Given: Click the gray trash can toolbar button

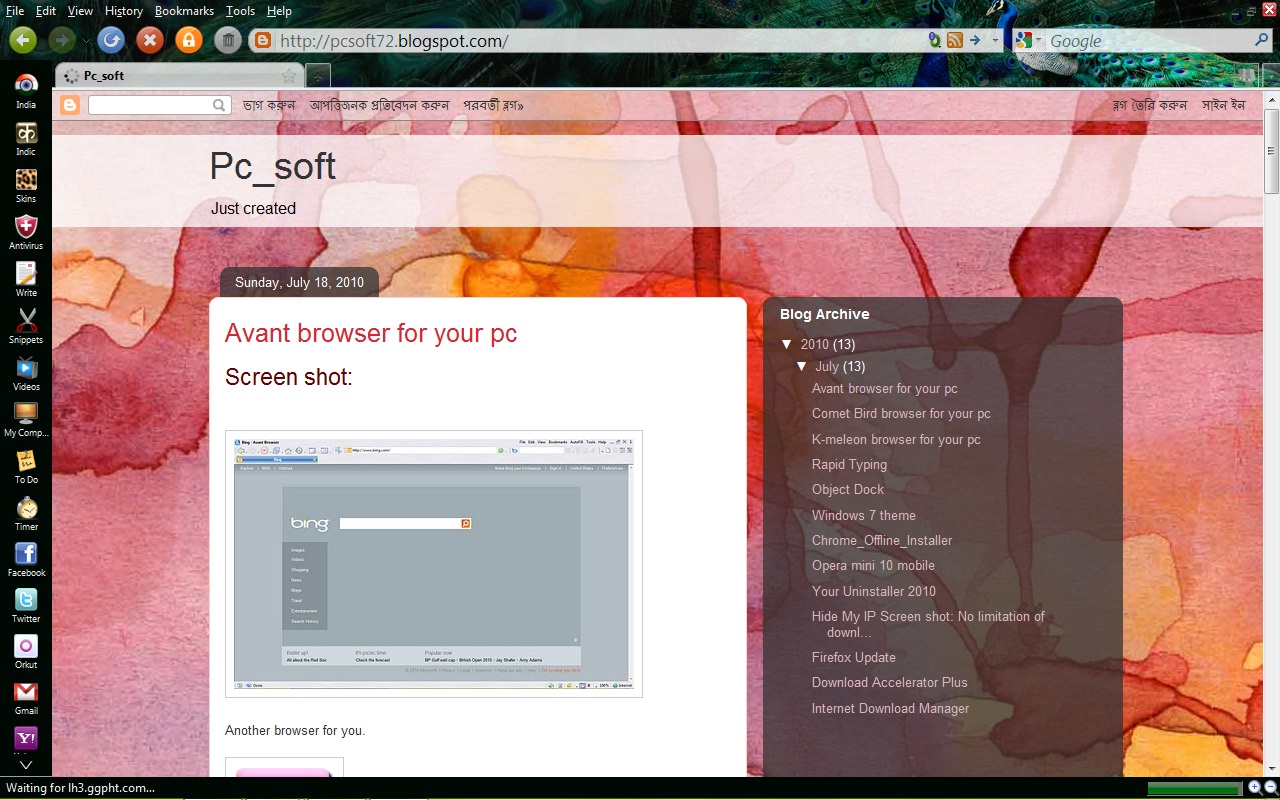Looking at the screenshot, I should pyautogui.click(x=228, y=40).
